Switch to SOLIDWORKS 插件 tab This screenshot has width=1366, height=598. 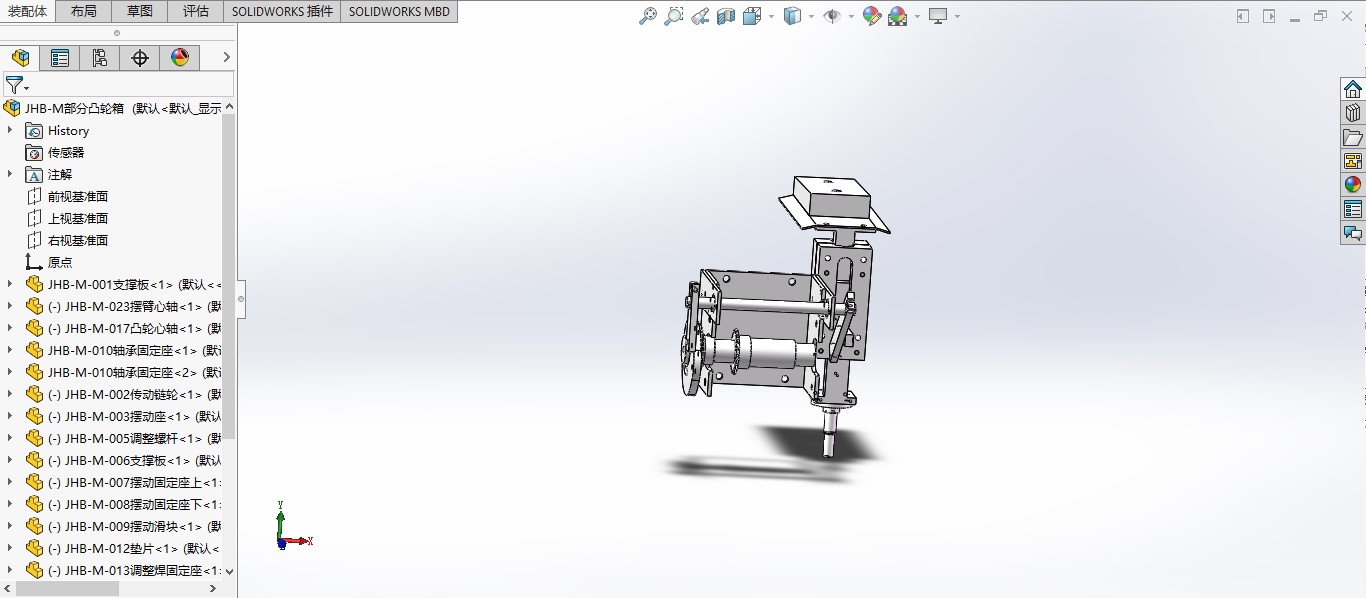click(282, 11)
